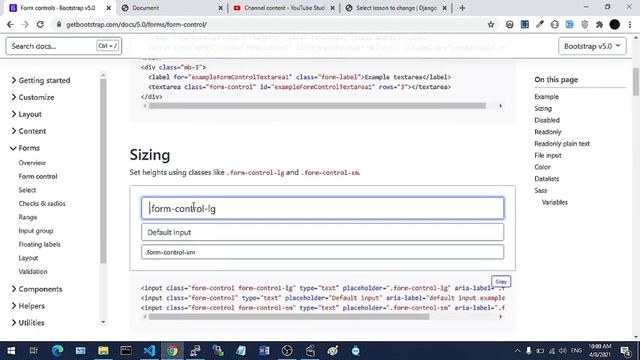The image size is (640, 360).
Task: Open the Chrome extensions puzzle icon
Action: tap(599, 24)
